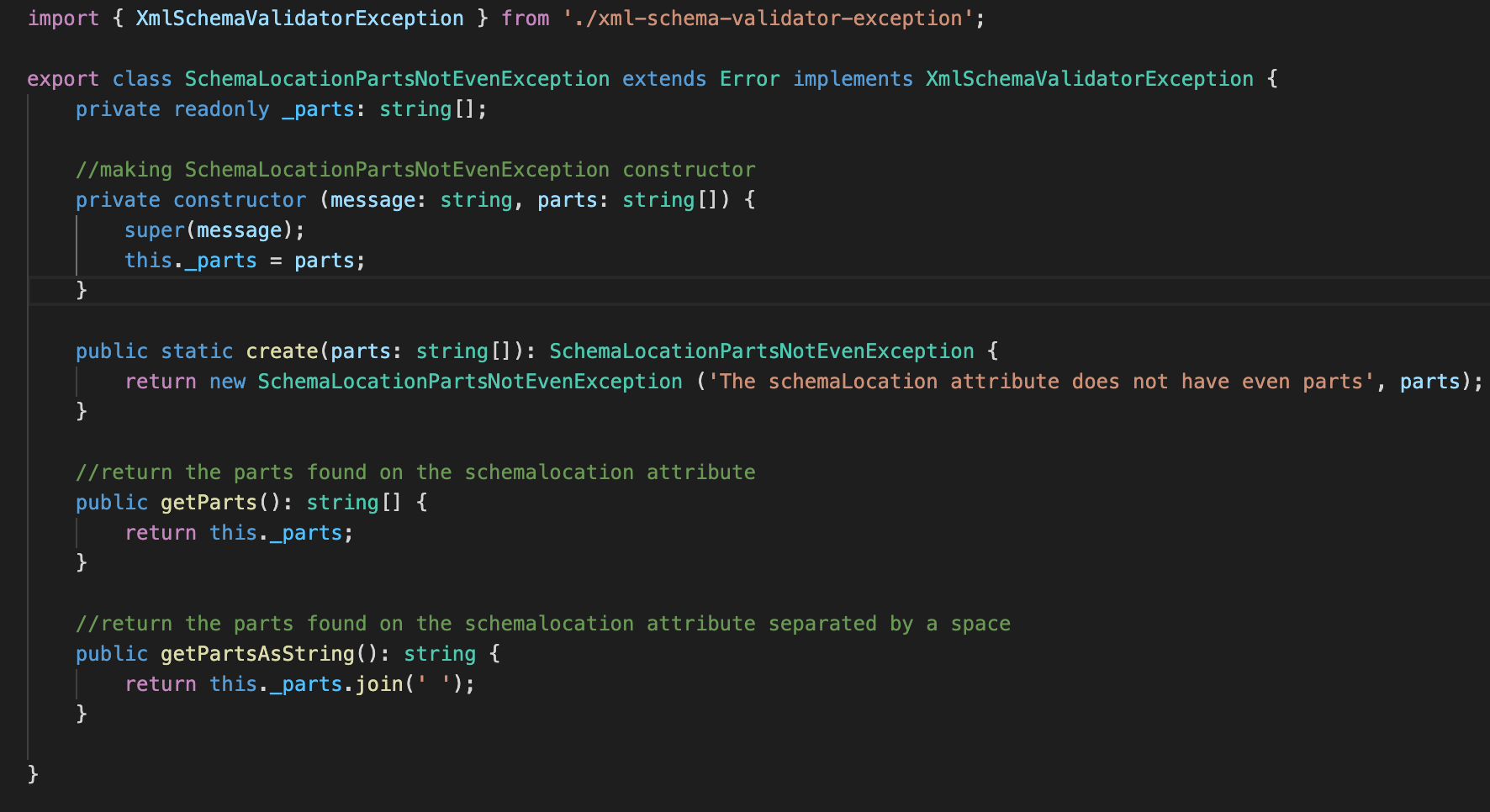Select the static create method name

click(x=281, y=351)
